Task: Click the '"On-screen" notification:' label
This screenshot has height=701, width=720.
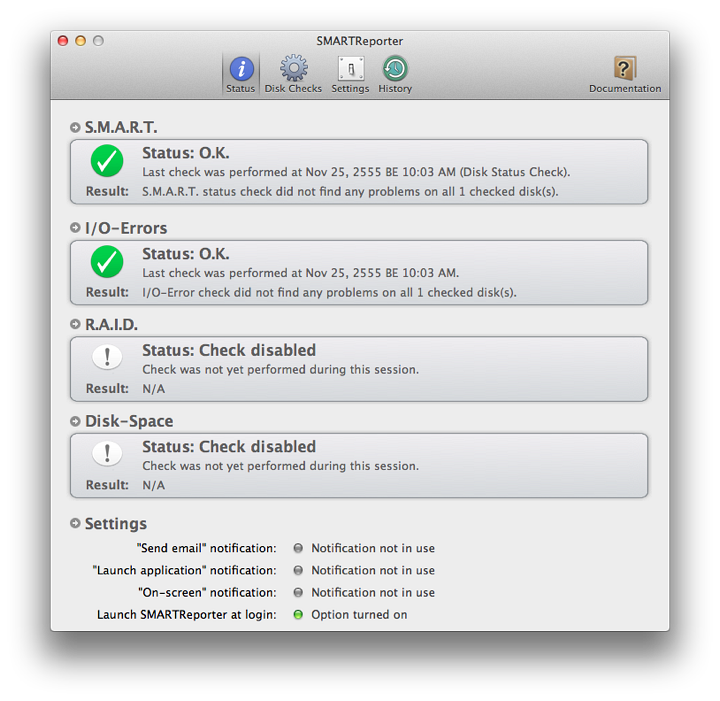Action: point(208,592)
